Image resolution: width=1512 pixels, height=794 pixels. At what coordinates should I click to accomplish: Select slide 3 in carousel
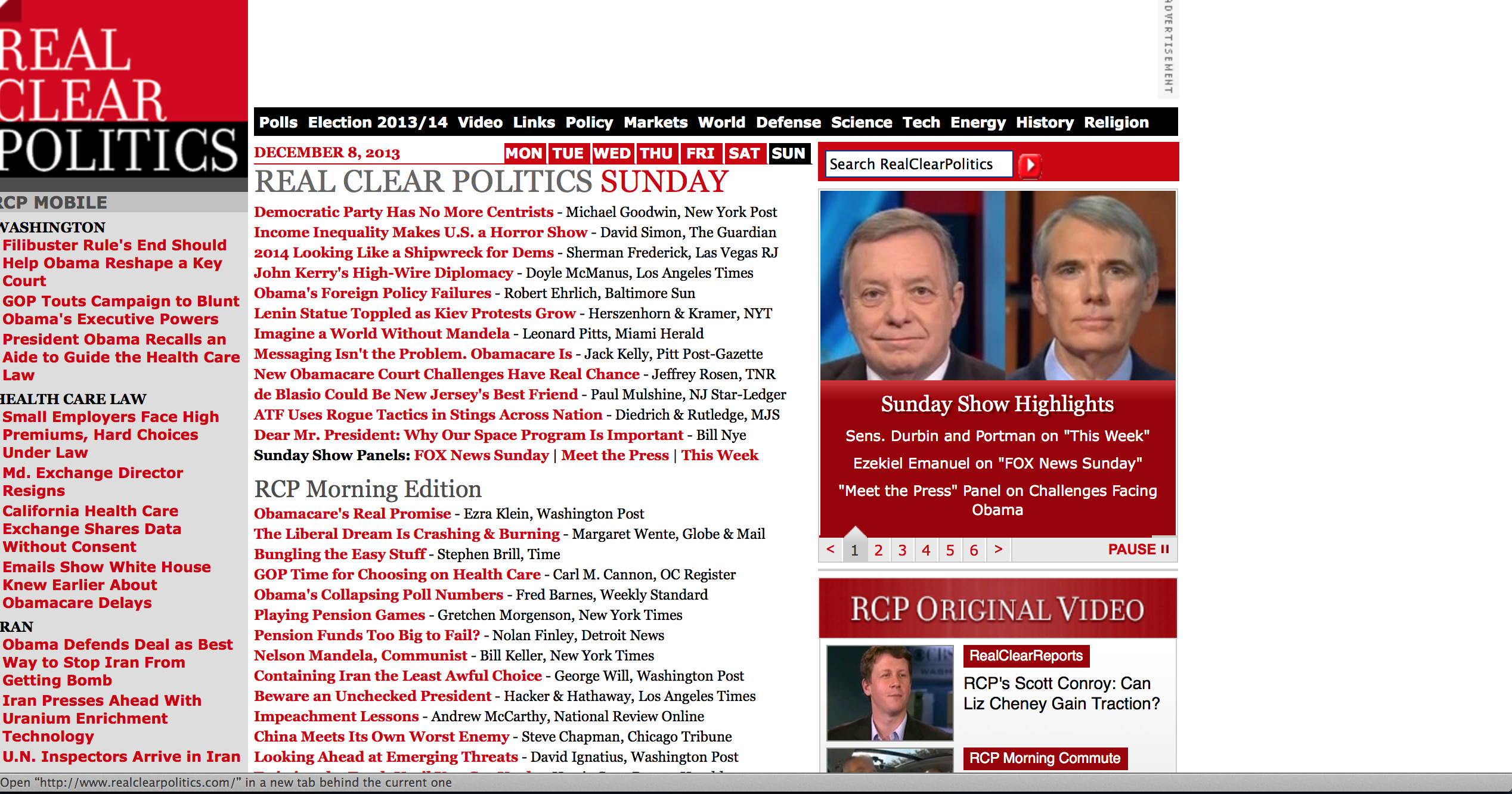point(902,550)
